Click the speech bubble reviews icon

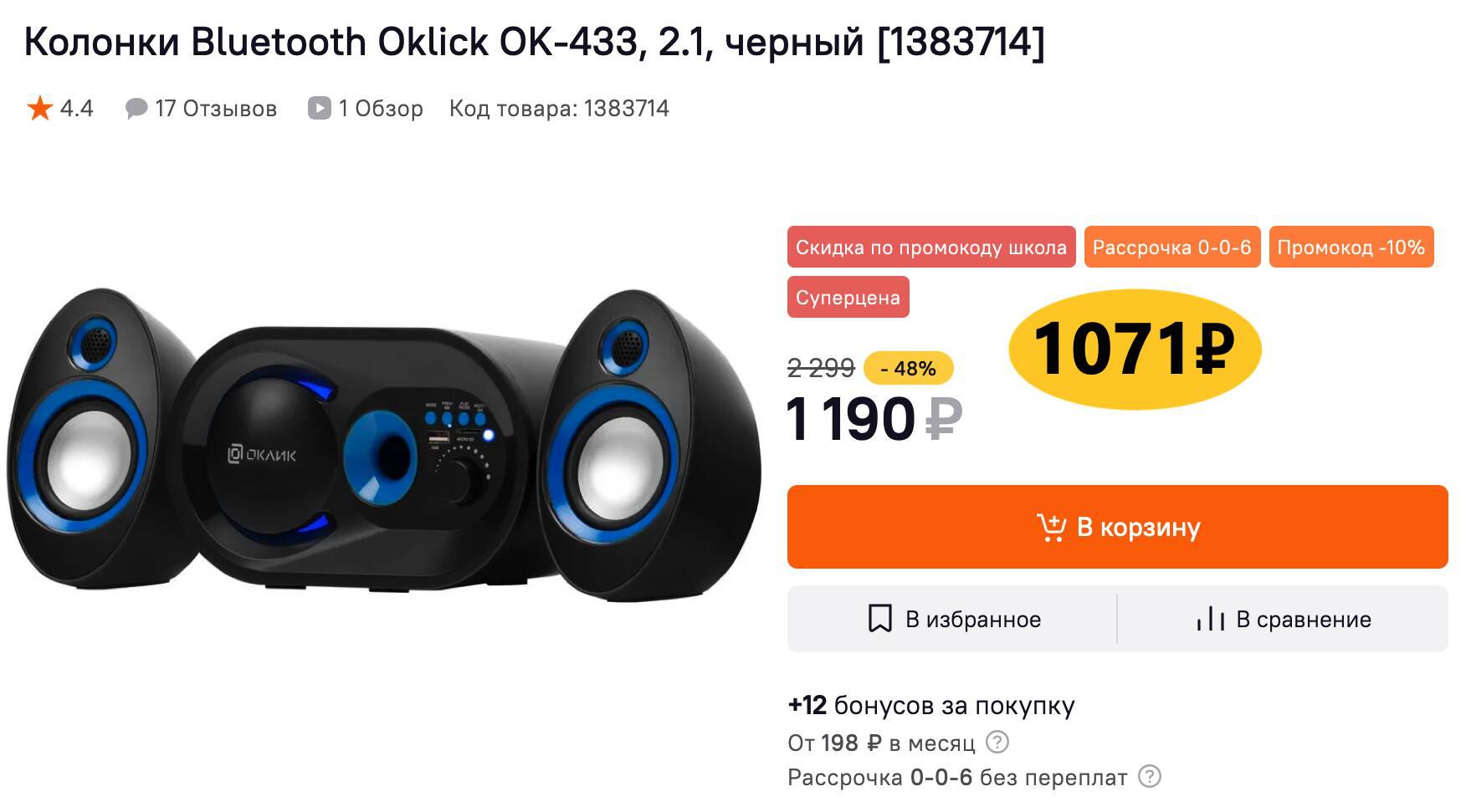point(136,109)
